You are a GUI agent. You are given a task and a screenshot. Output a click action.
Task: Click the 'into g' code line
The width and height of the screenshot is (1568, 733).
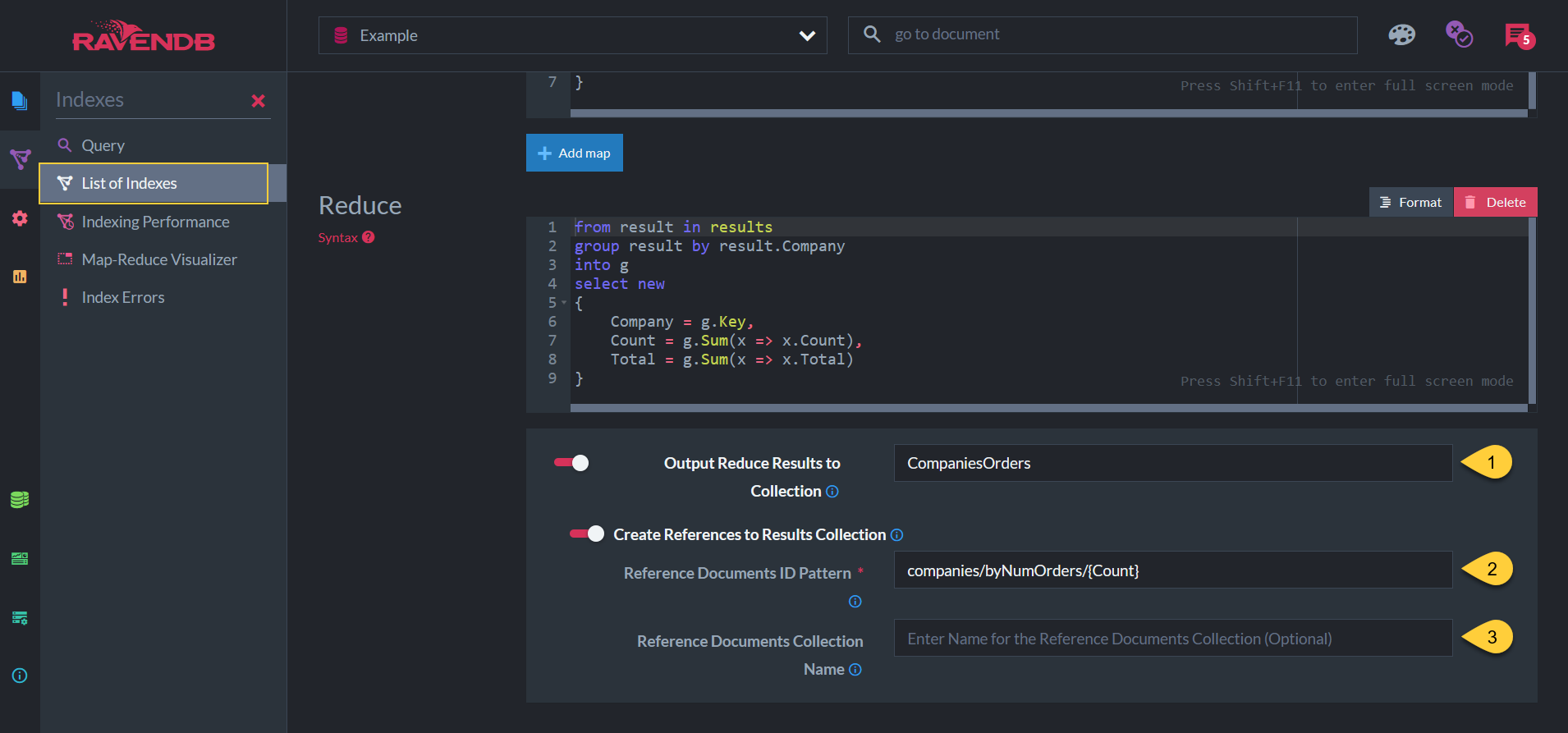tap(602, 264)
